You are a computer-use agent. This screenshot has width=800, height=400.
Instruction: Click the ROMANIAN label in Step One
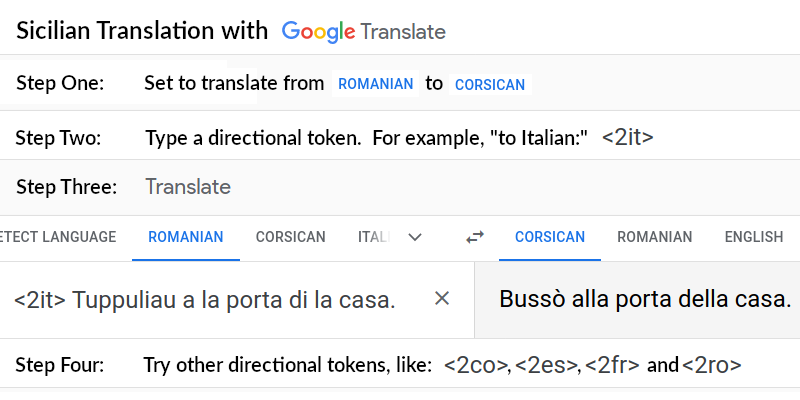tap(376, 84)
